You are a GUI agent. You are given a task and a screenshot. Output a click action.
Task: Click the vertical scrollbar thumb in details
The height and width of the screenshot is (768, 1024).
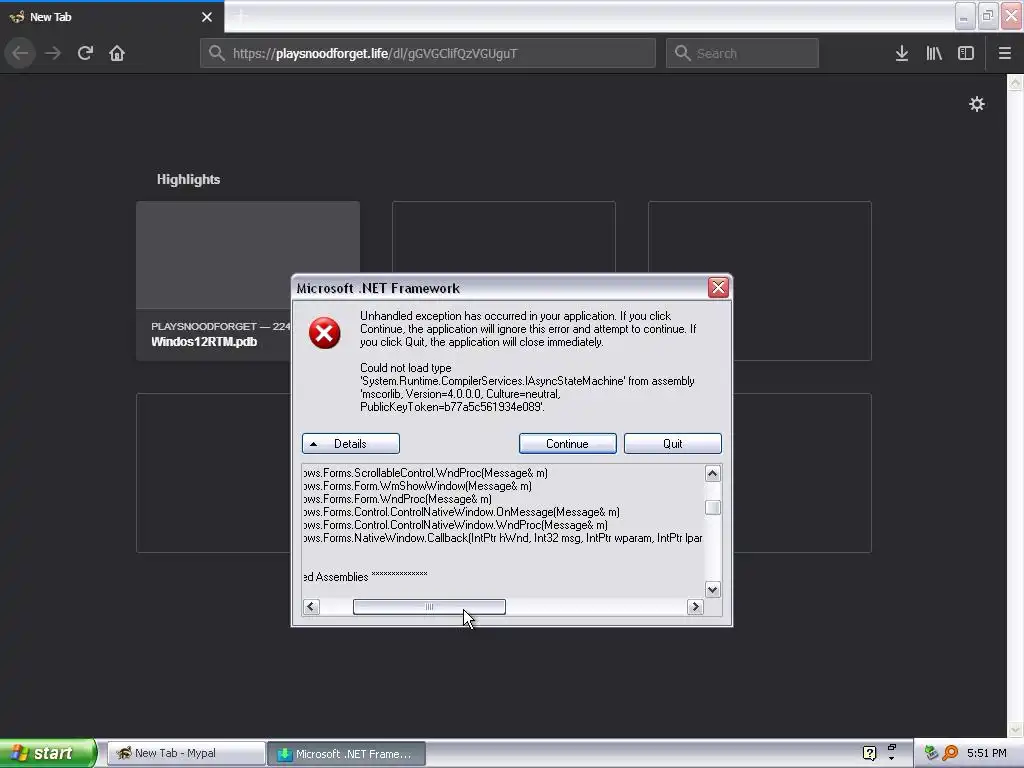tap(712, 507)
